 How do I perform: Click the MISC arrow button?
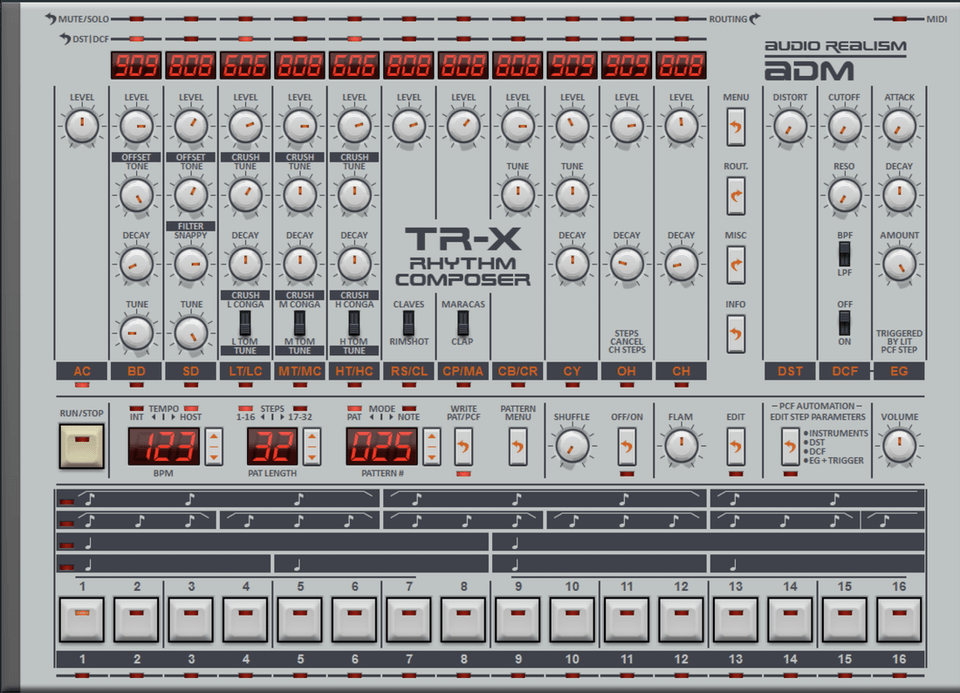(x=735, y=265)
